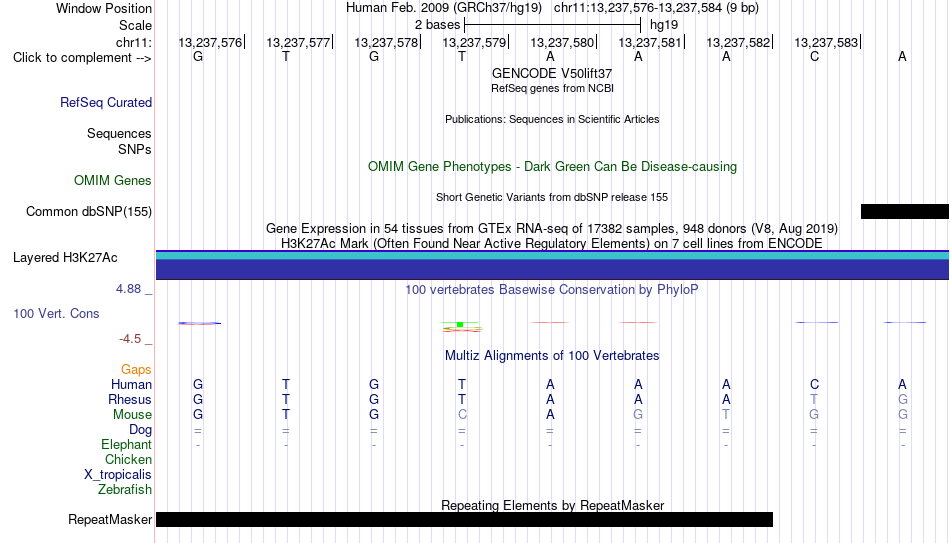Click '100 vertebrates Basewise Conservation by PhyloP' title
Viewport: 950px width, 543px height.
tap(552, 290)
